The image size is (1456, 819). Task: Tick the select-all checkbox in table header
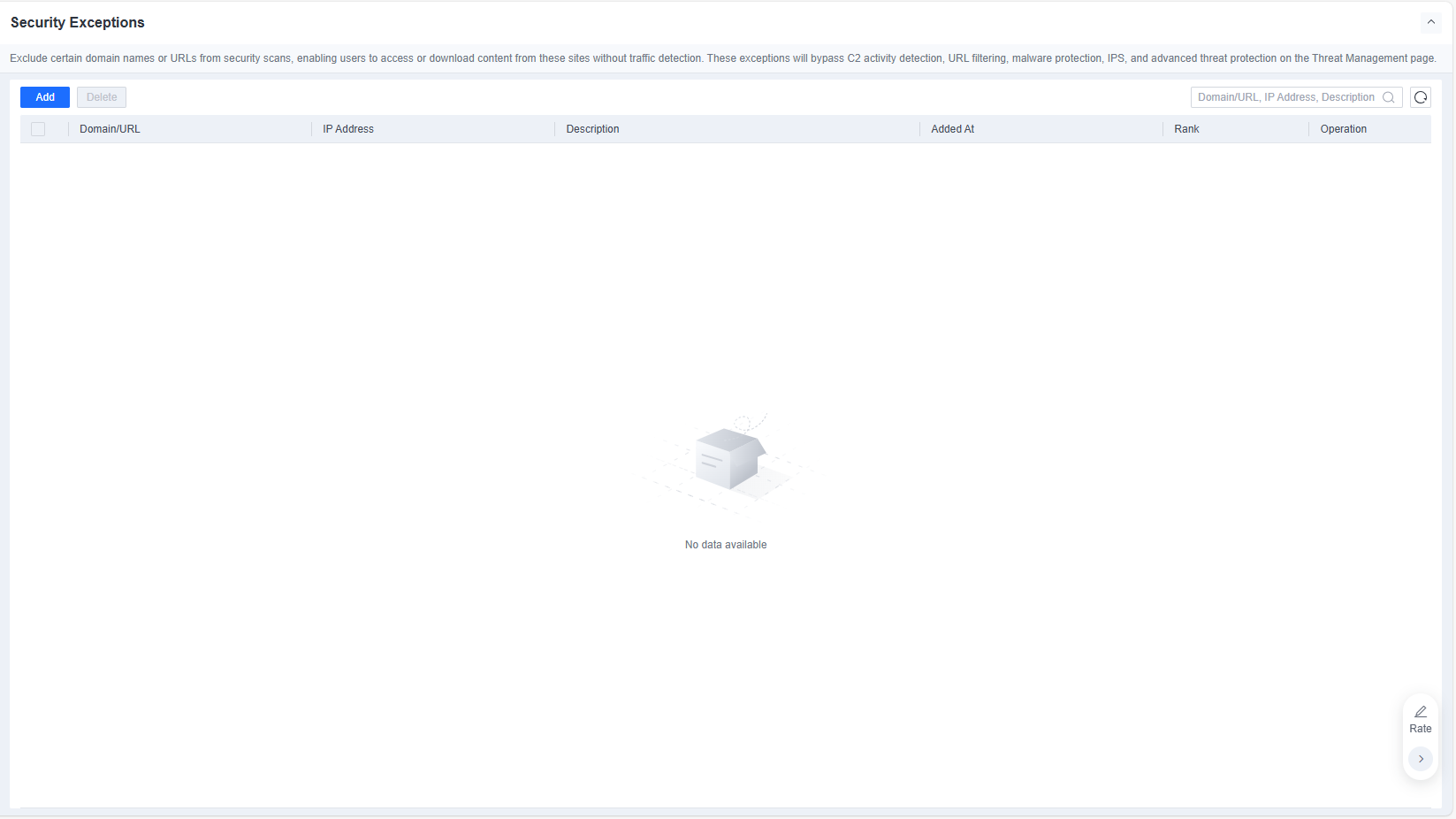38,129
